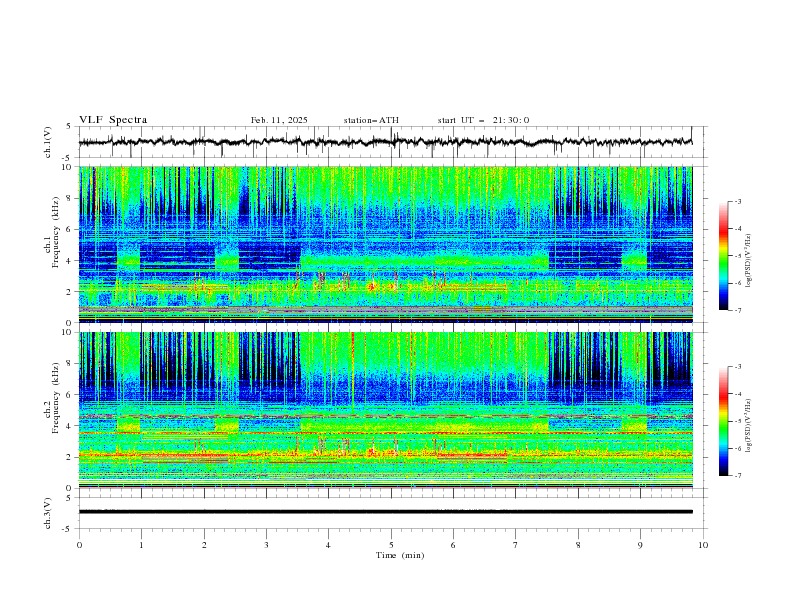
Task: Click inside the ch.1 spectrogram panel
Action: pyautogui.click(x=385, y=244)
